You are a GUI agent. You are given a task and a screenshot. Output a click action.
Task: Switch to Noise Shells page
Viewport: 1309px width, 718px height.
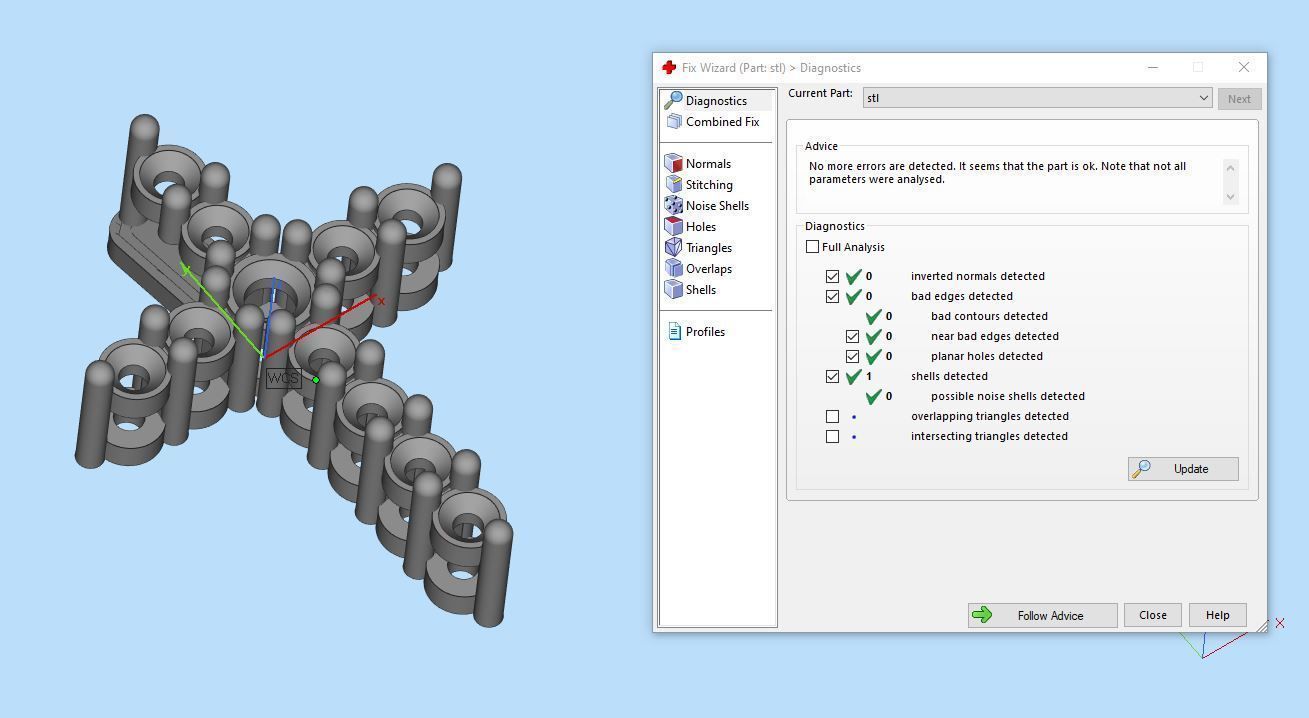point(717,206)
